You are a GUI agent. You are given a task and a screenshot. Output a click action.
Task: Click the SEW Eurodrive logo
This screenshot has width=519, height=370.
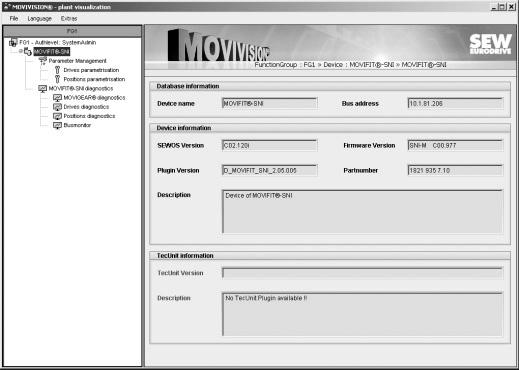[x=490, y=44]
